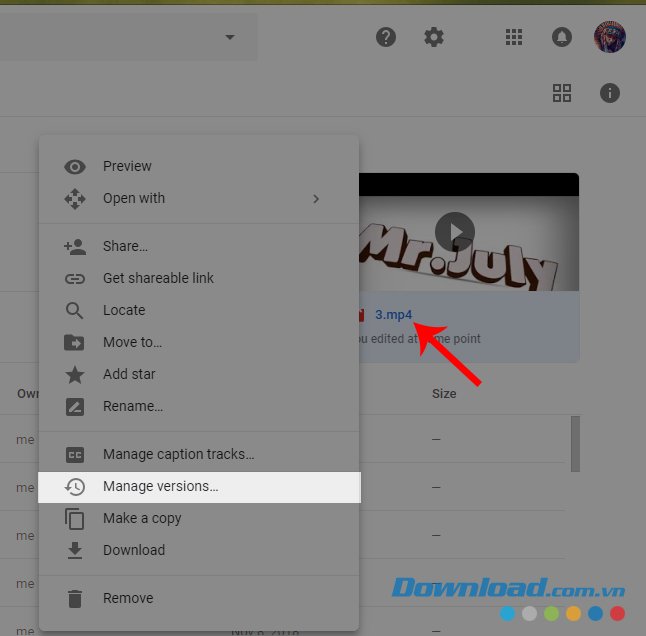Screen dimensions: 646x636
Task: Click the file list vertical scrollbar
Action: (575, 442)
